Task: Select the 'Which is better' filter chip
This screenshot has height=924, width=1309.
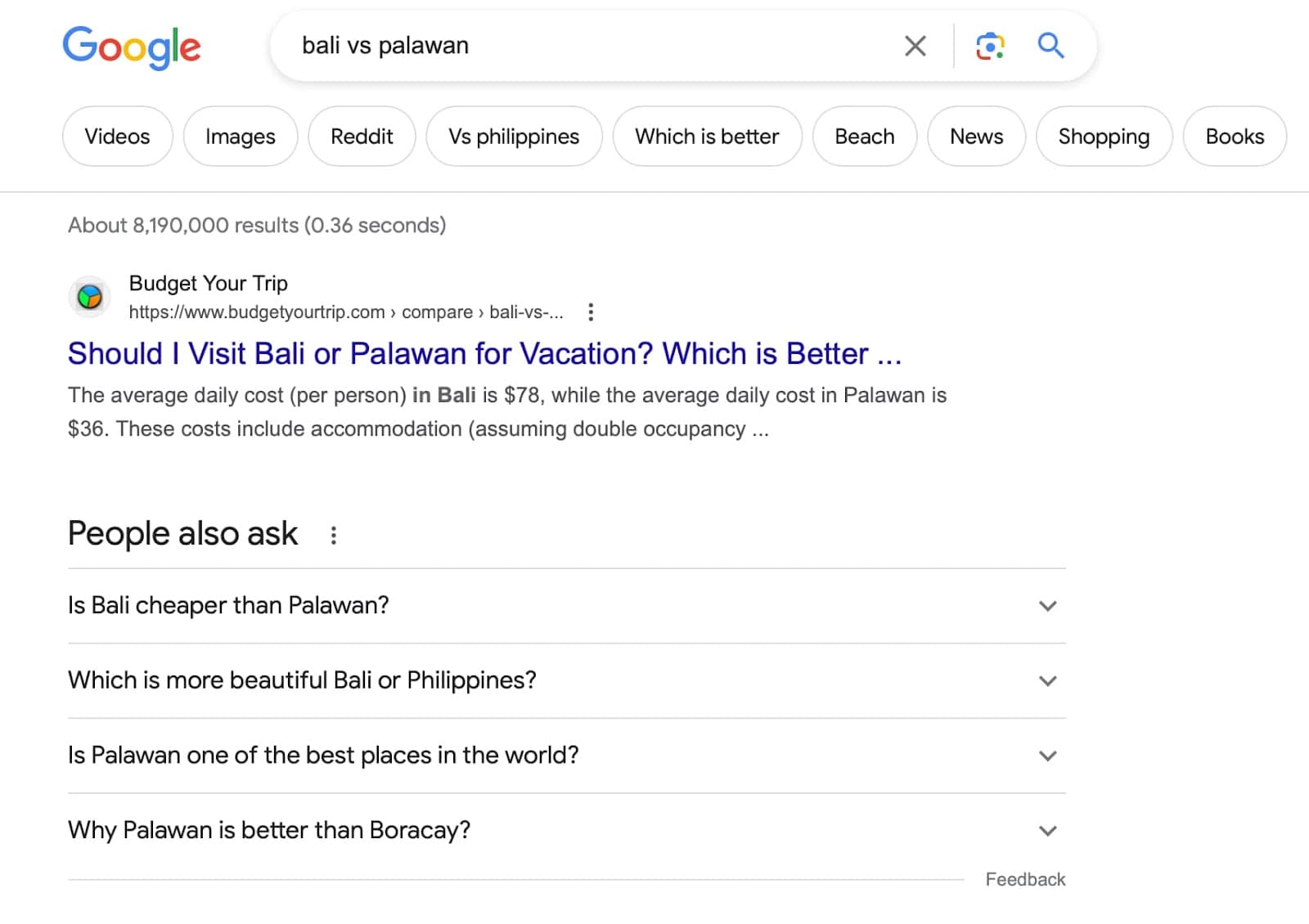Action: pos(707,137)
